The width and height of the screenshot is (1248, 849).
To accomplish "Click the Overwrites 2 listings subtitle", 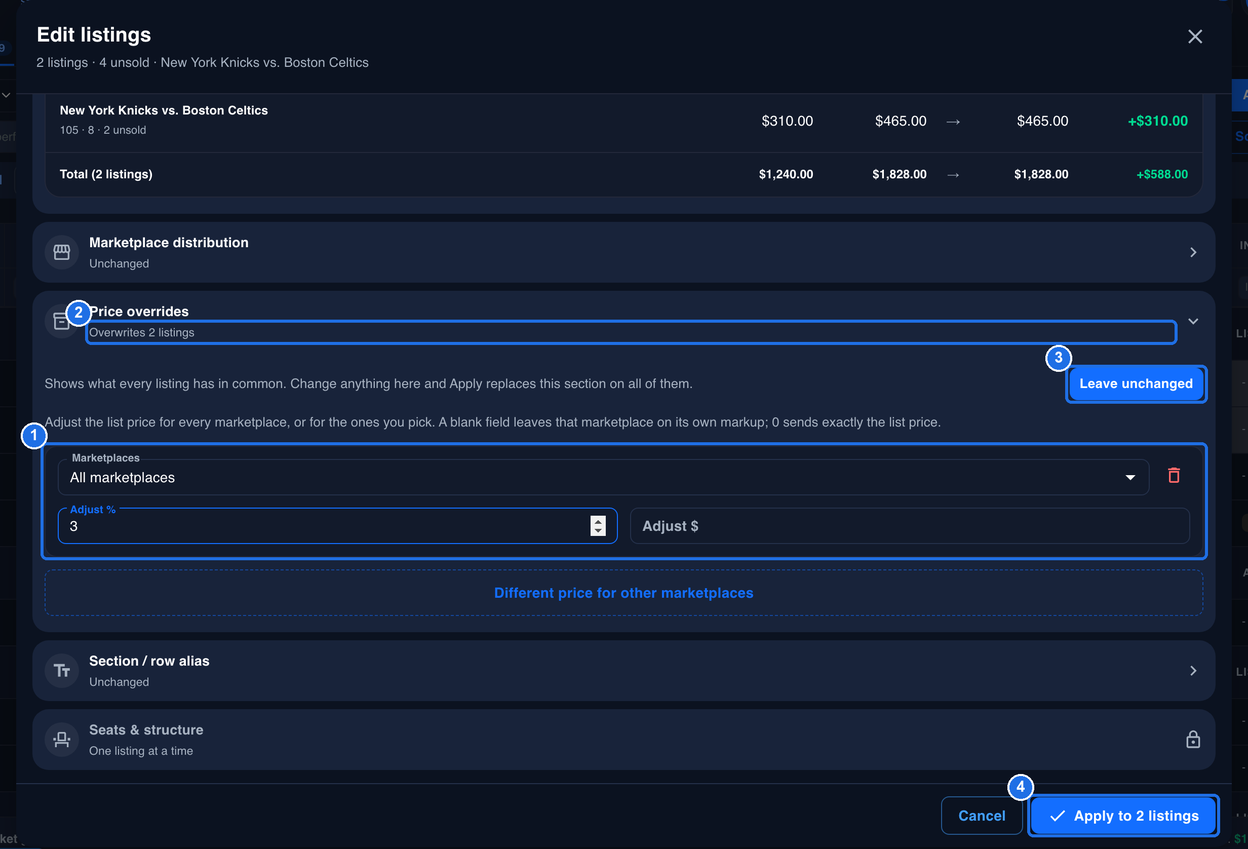I will pos(142,332).
